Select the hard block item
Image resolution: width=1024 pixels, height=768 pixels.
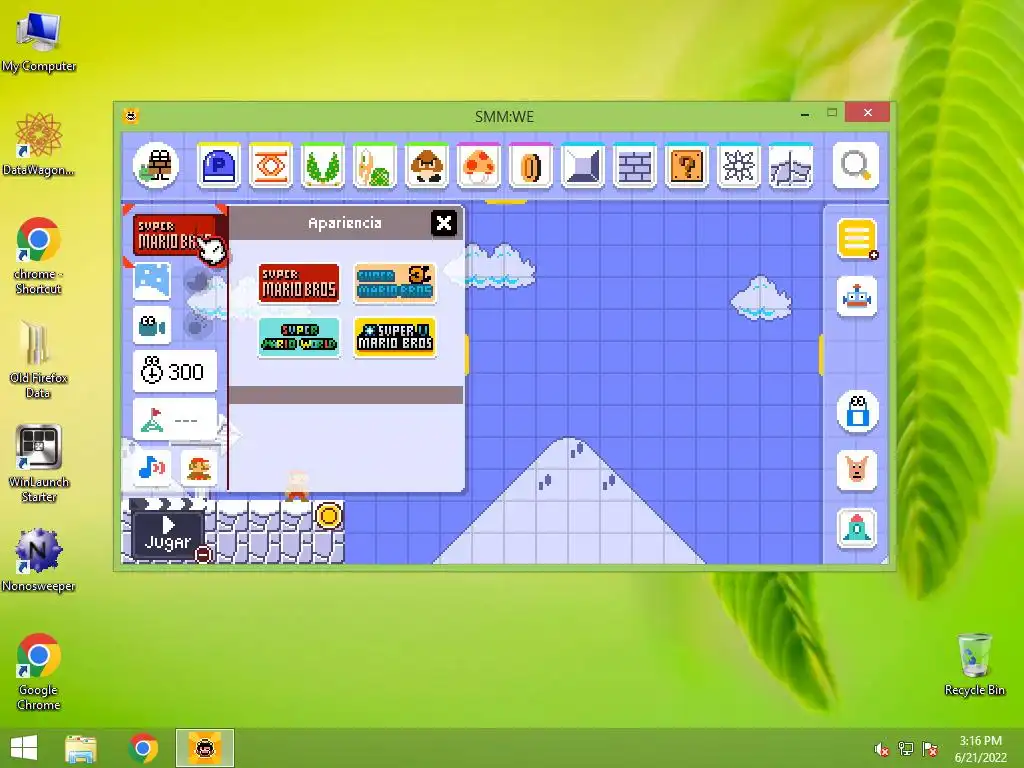tap(583, 166)
